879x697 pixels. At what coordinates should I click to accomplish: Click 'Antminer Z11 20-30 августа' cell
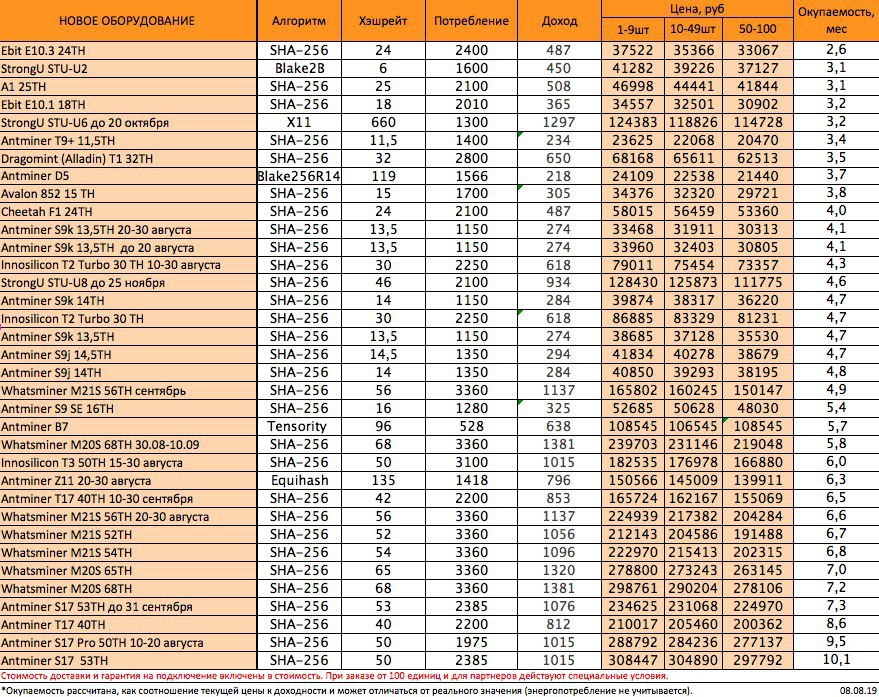[x=128, y=481]
